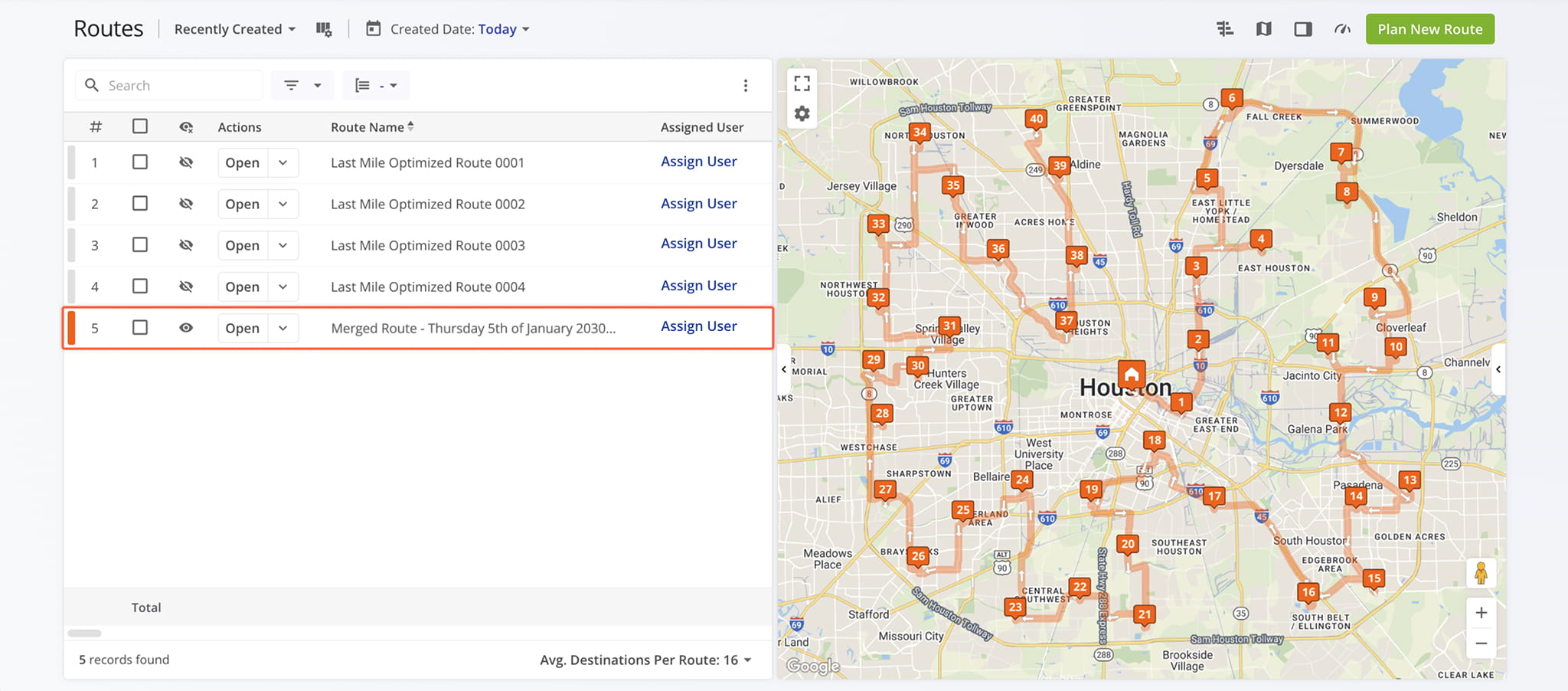Enter fullscreen map mode
1568x691 pixels.
pos(802,83)
